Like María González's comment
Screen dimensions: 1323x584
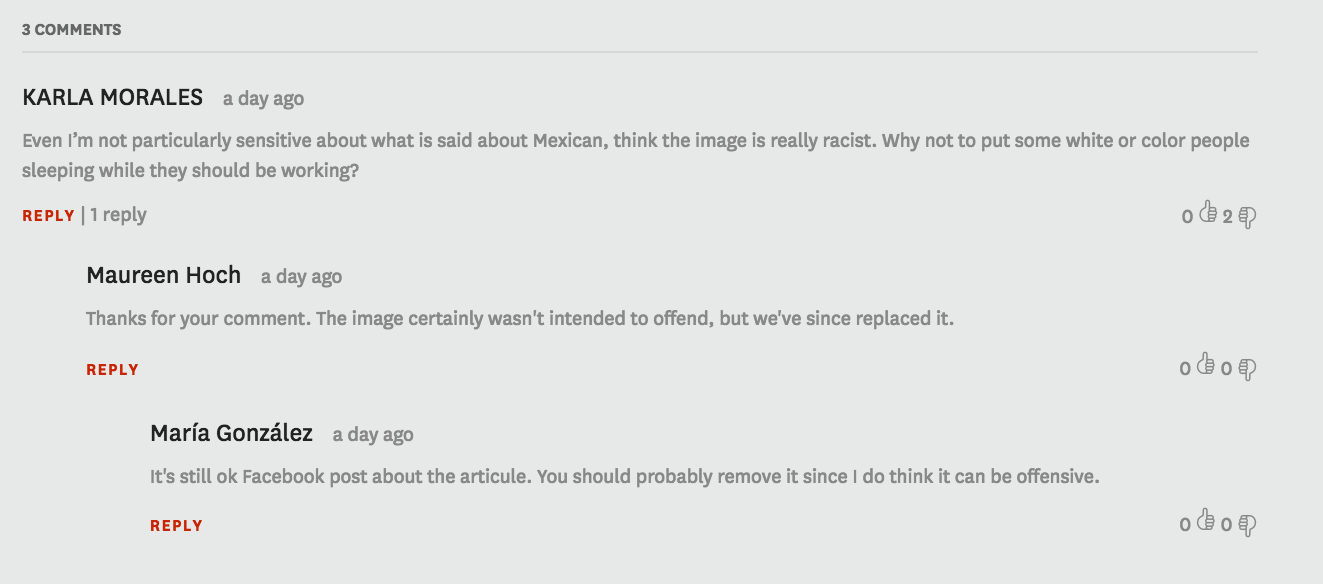point(1205,522)
